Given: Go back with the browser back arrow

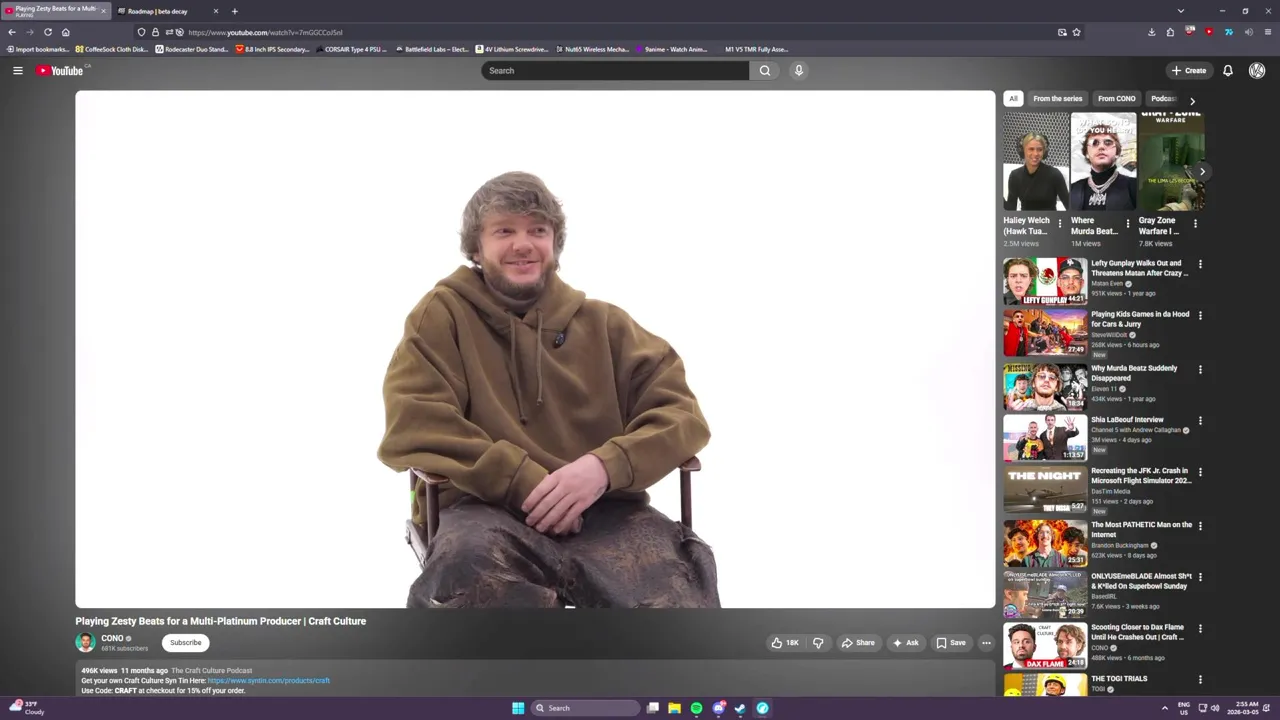Looking at the screenshot, I should [12, 32].
